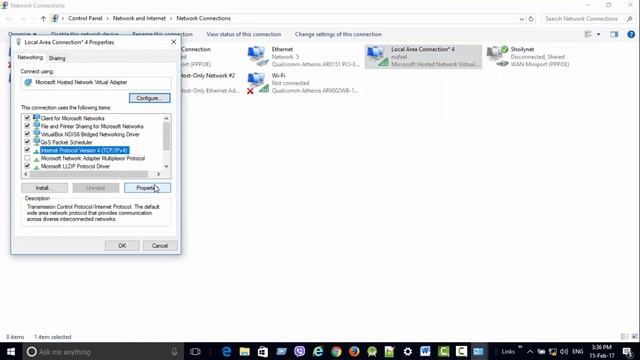This screenshot has width=640, height=360.
Task: Go up one folder level
Action: click(43, 18)
